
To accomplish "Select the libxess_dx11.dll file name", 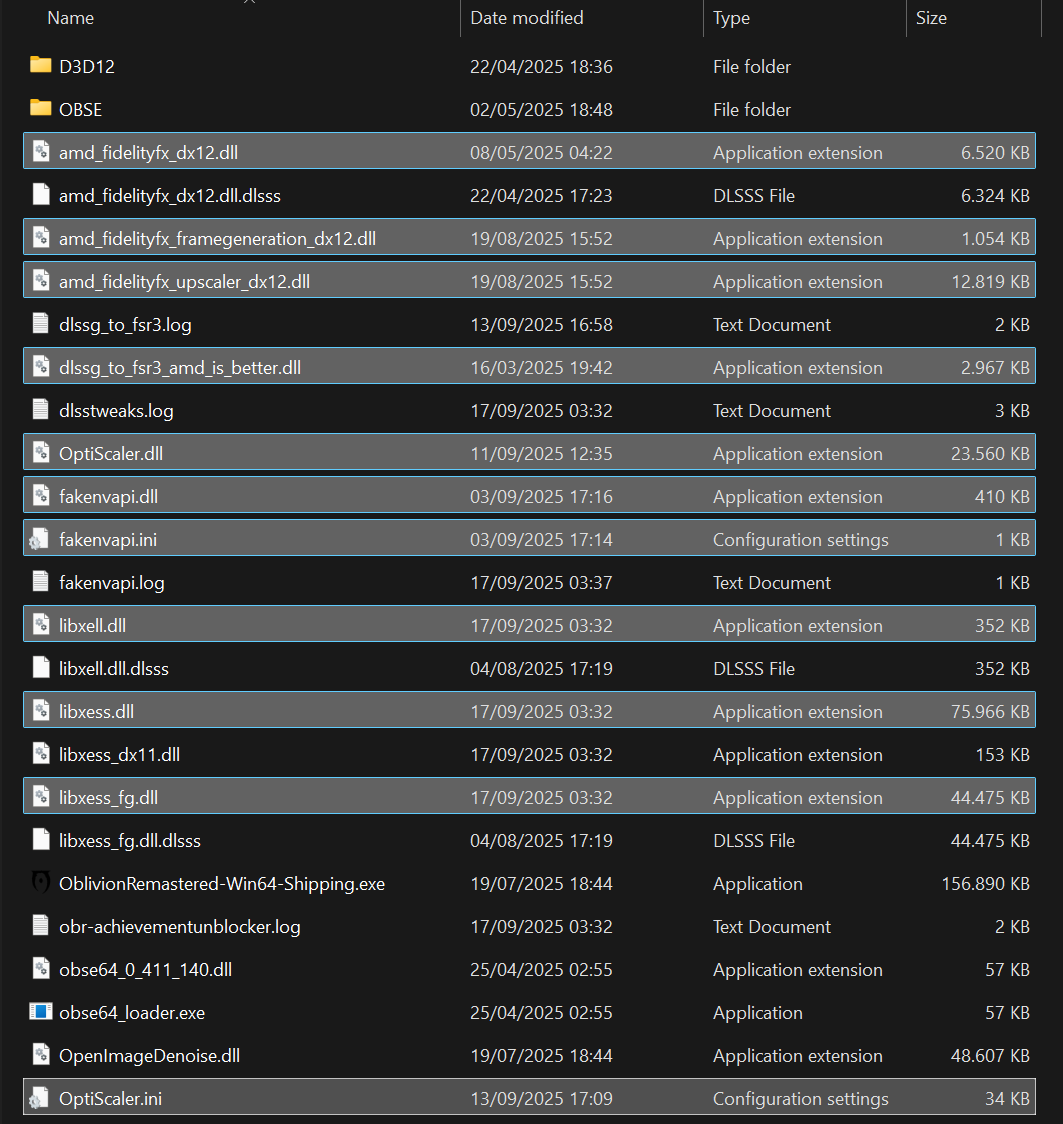I will [x=119, y=755].
